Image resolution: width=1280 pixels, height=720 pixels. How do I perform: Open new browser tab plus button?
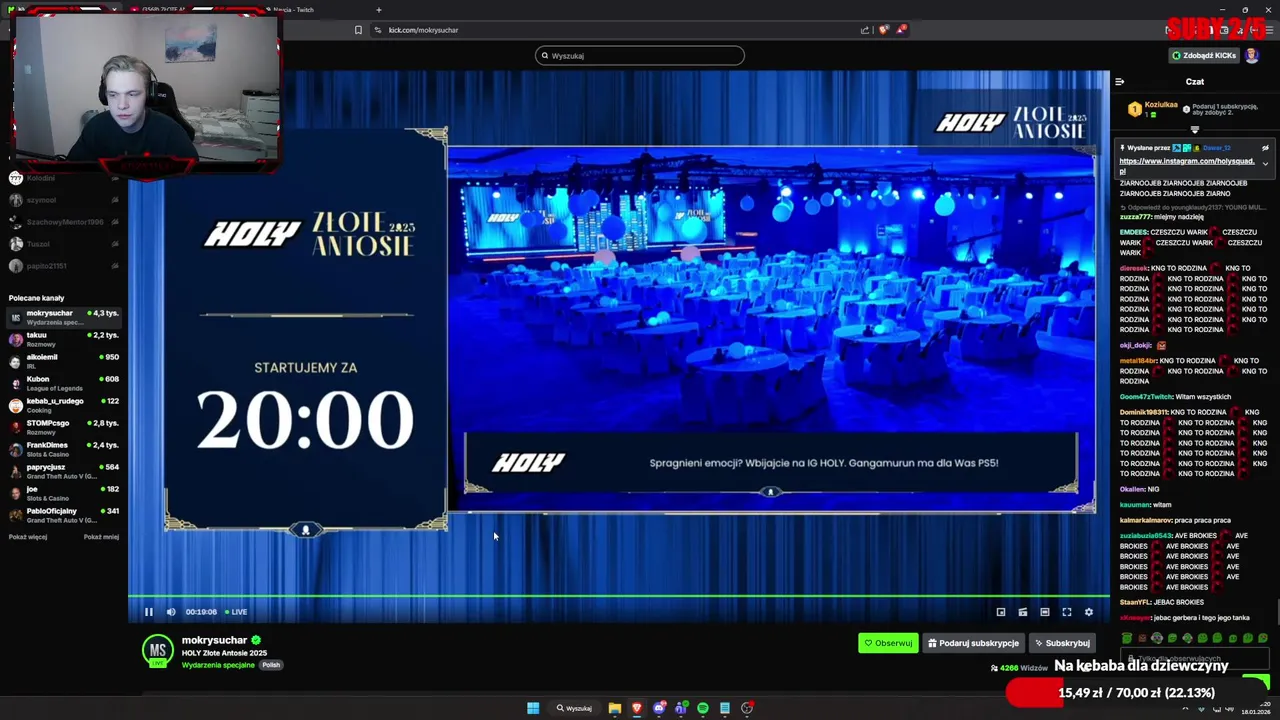pos(379,10)
